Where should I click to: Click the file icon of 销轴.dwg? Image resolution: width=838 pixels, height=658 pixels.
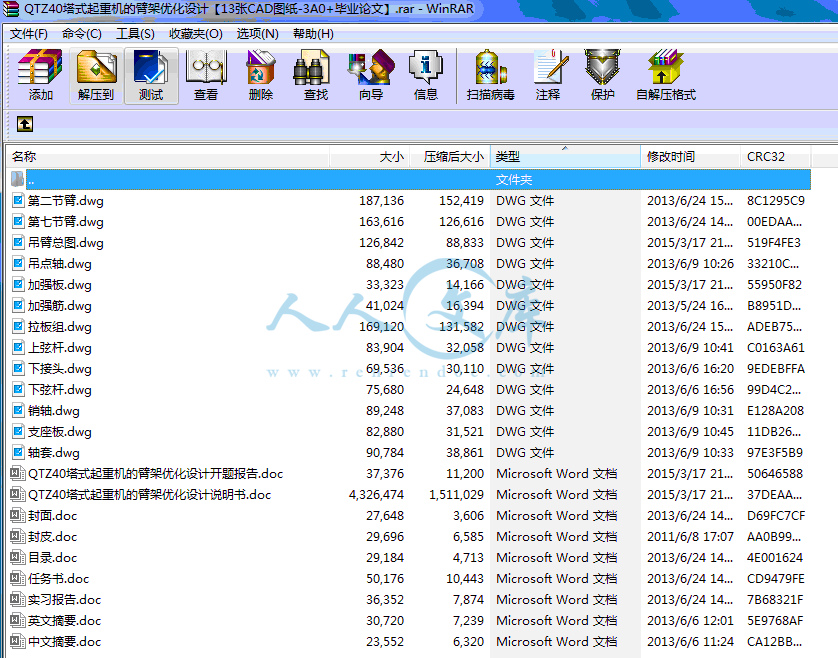tap(18, 411)
